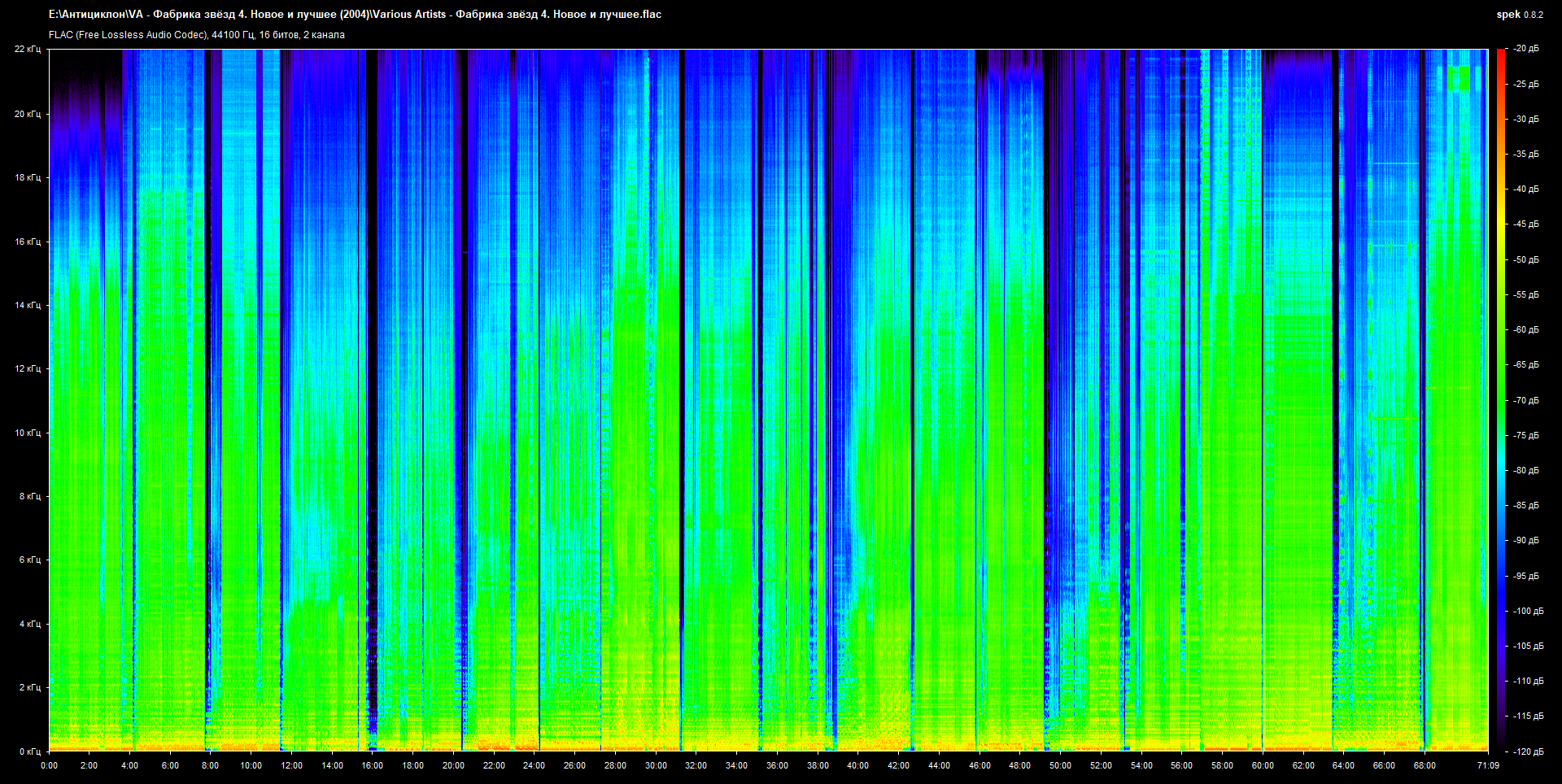Click the -120 дБ level label

point(1527,751)
